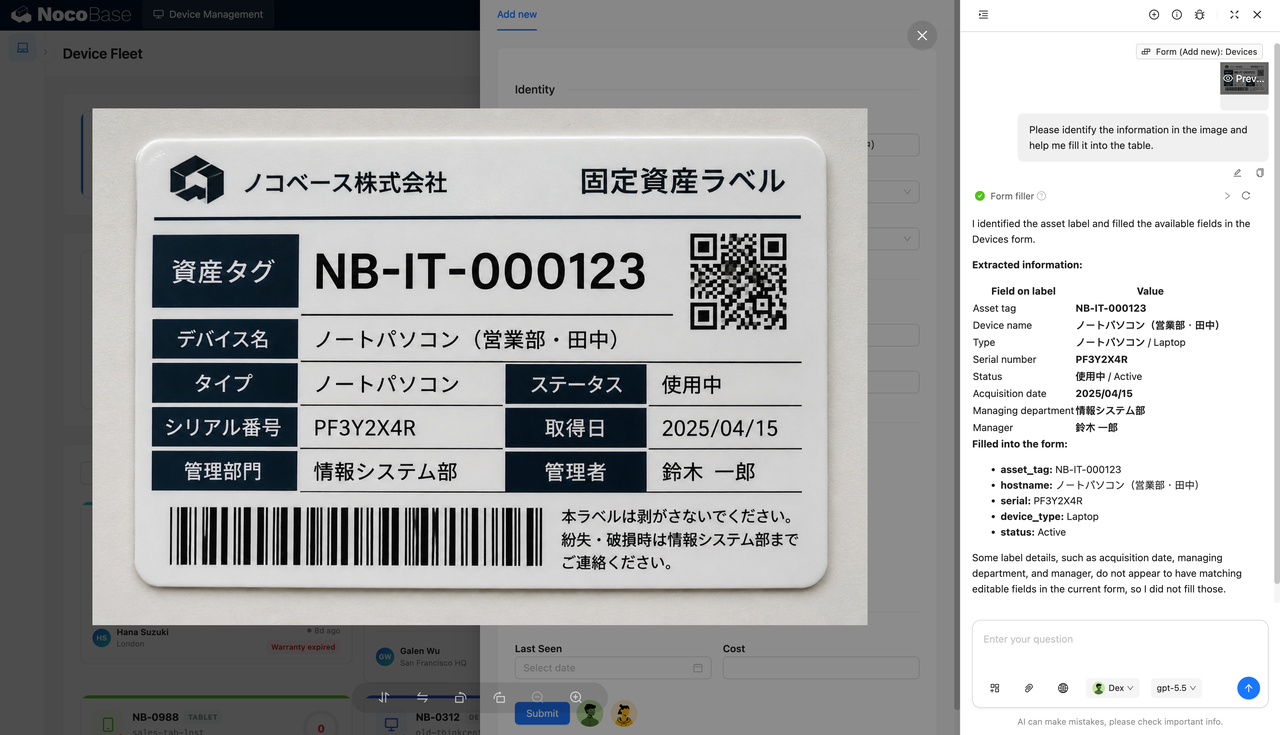
Task: Edit the sent user message with pencil icon
Action: tap(1238, 173)
